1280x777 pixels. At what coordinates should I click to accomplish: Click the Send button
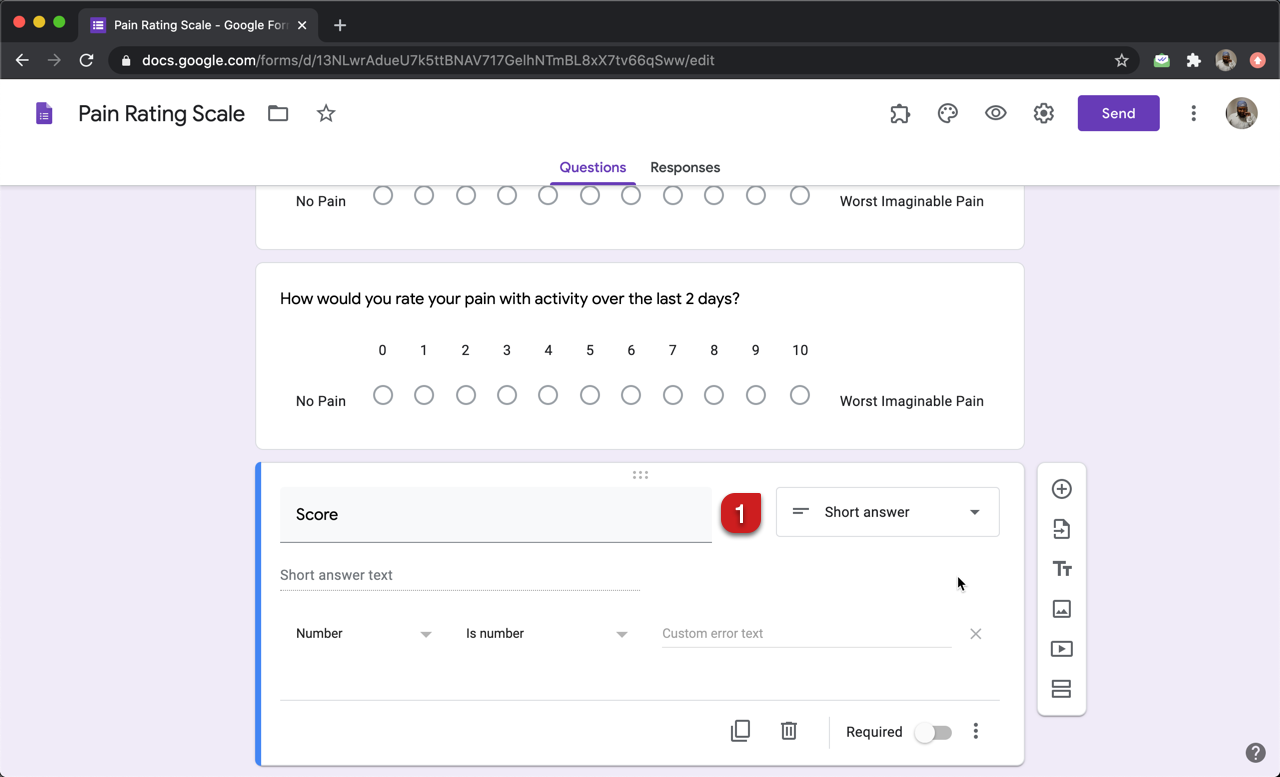[x=1118, y=113]
